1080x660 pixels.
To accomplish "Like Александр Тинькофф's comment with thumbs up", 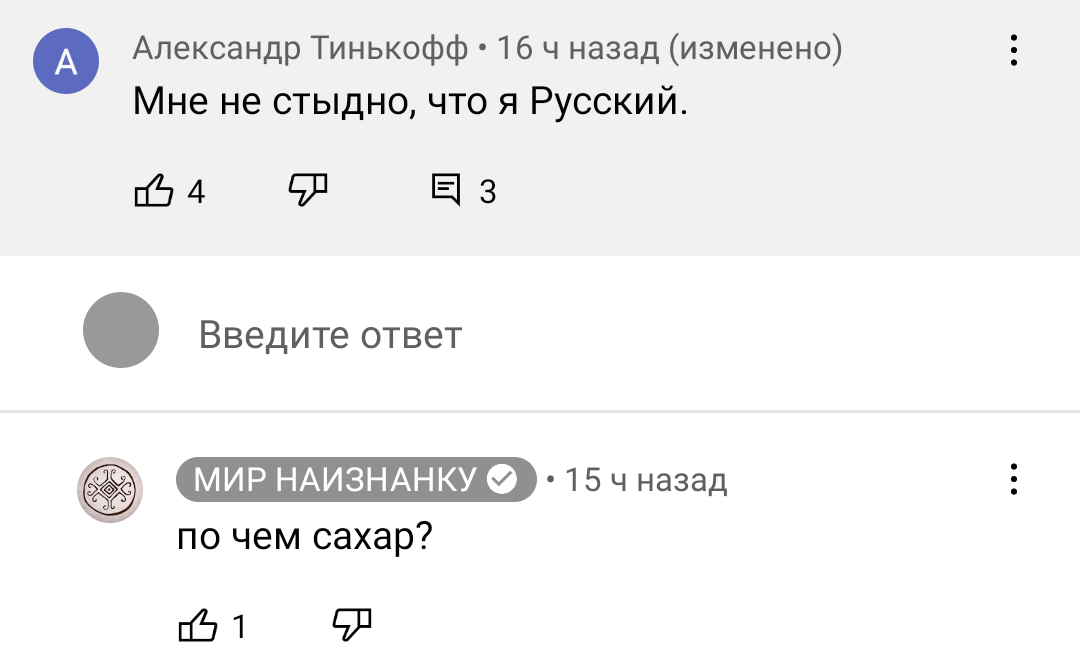I will click(152, 189).
